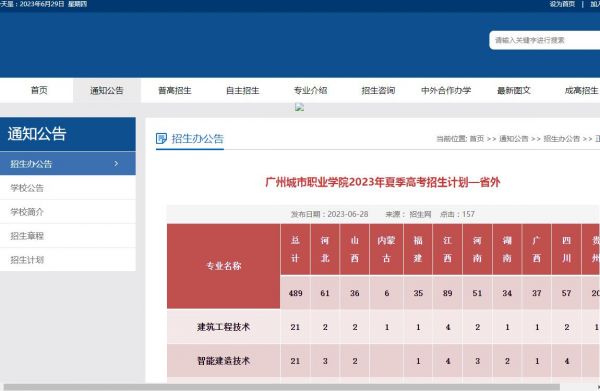
Task: Click the 首页 breadcrumb link
Action: click(477, 138)
